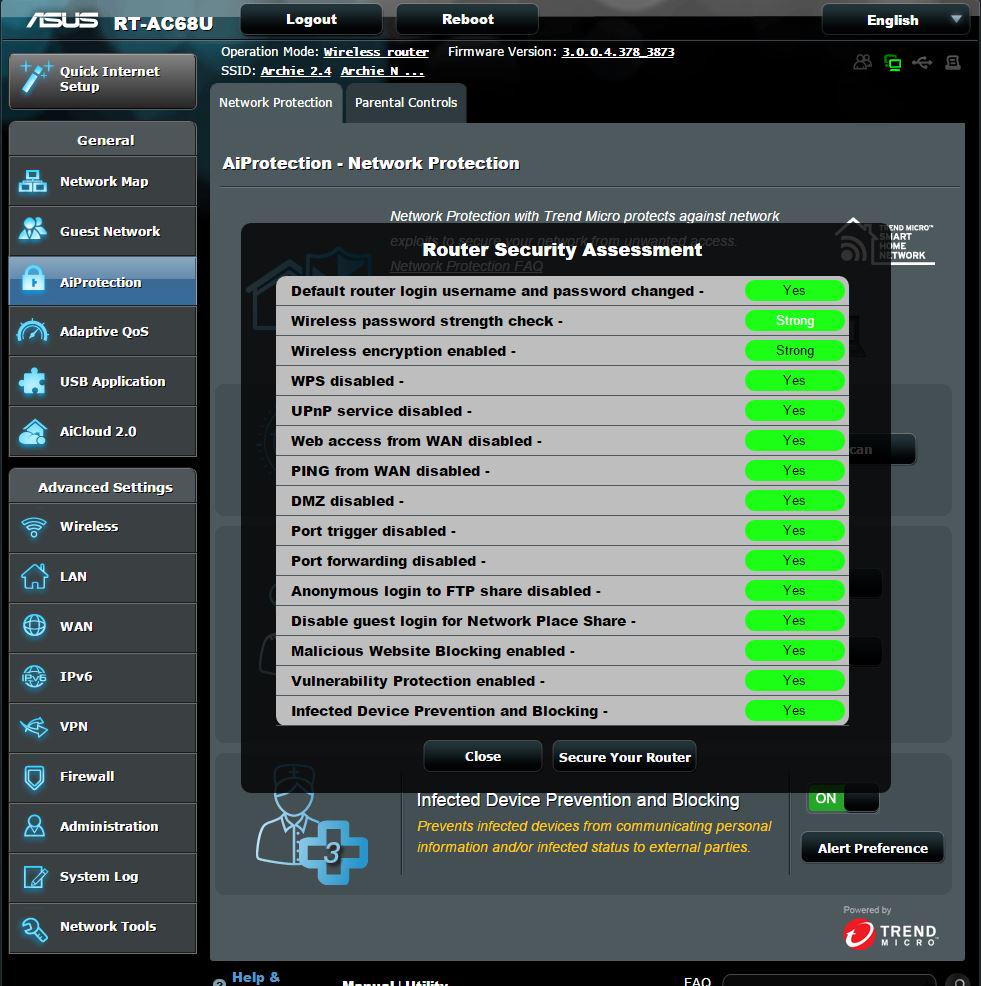Click the Adaptive QoS gauge icon
This screenshot has width=981, height=986.
click(x=33, y=331)
